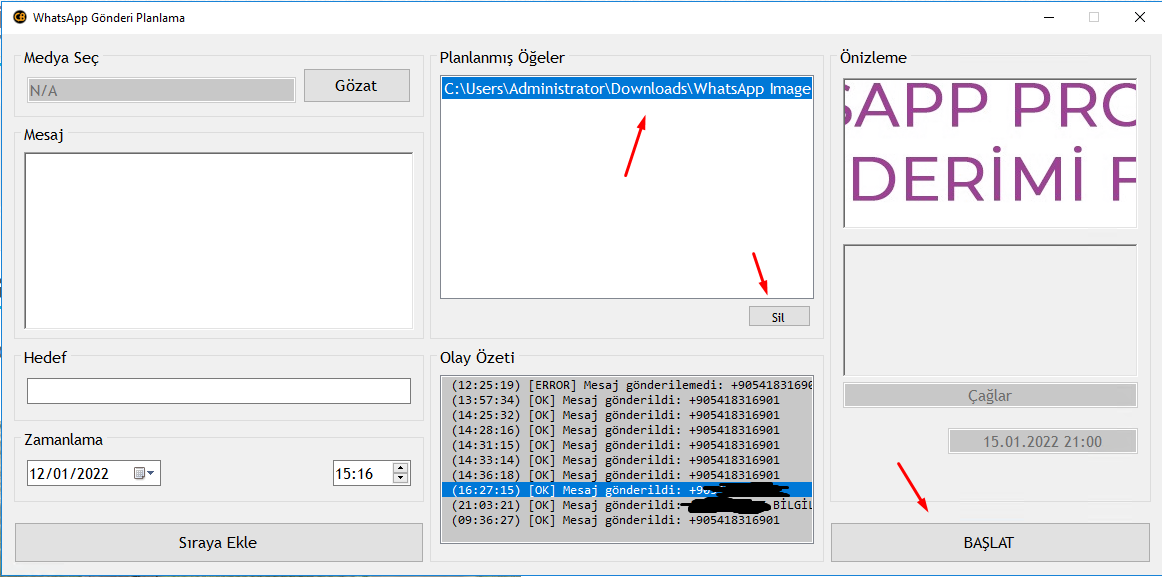1162x577 pixels.
Task: Click the Gözat browse button
Action: 356,85
